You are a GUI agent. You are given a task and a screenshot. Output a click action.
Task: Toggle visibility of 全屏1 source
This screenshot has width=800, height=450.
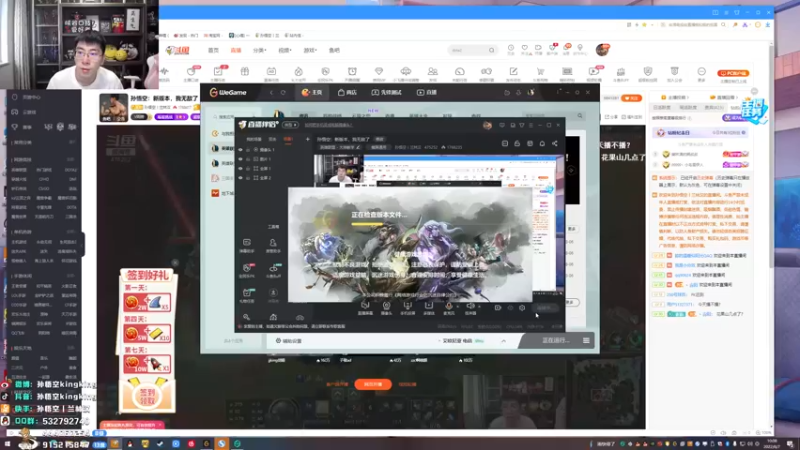[x=241, y=168]
